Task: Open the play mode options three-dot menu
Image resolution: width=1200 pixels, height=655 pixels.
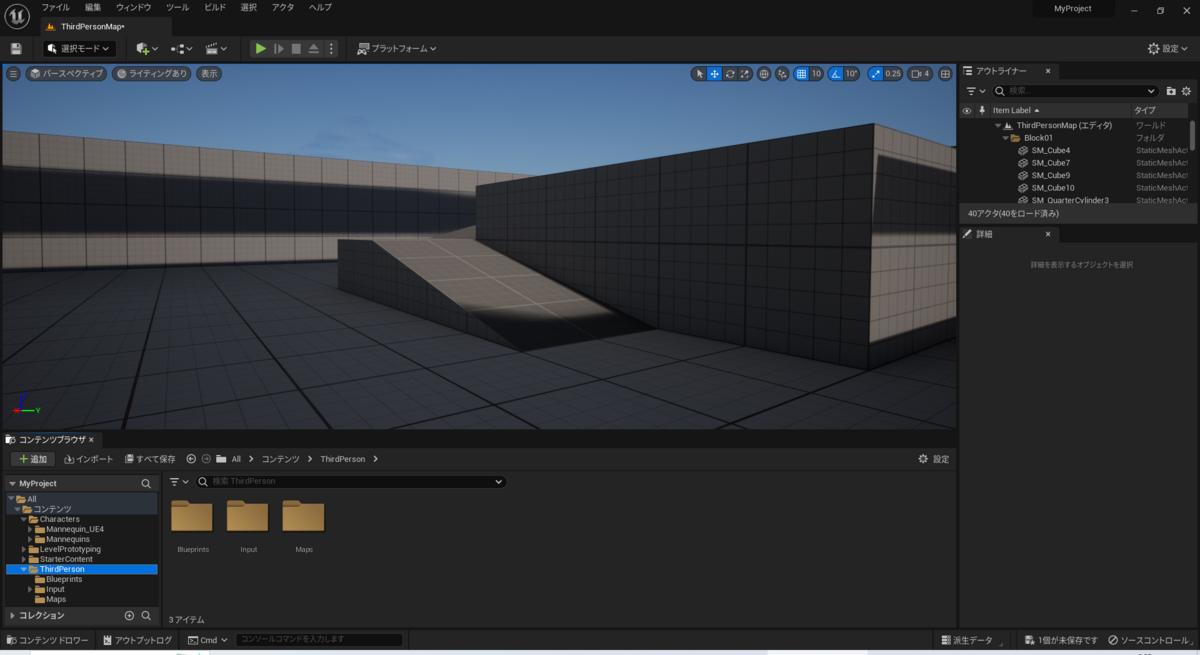Action: coord(332,48)
